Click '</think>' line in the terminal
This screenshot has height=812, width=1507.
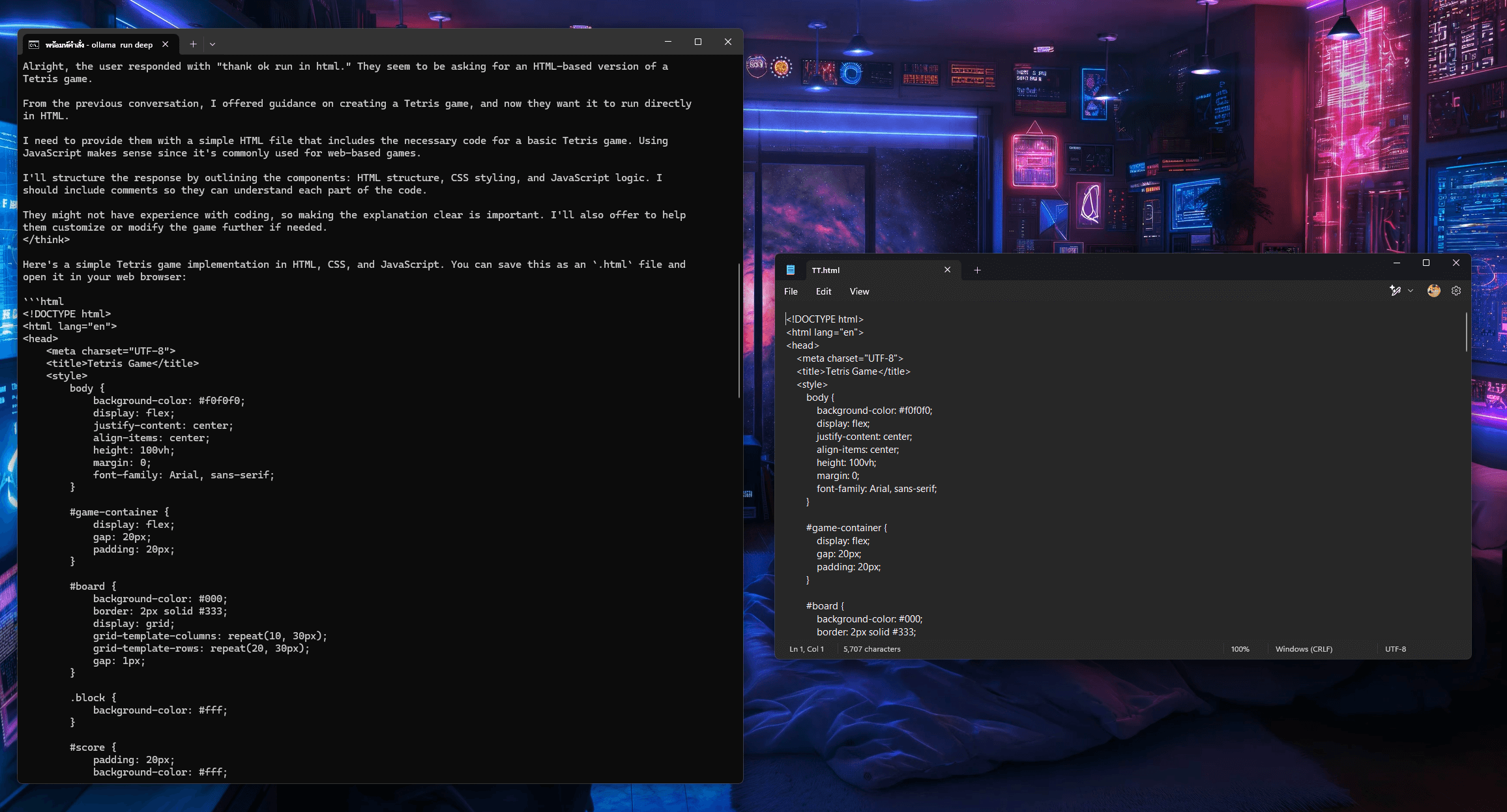(x=46, y=240)
